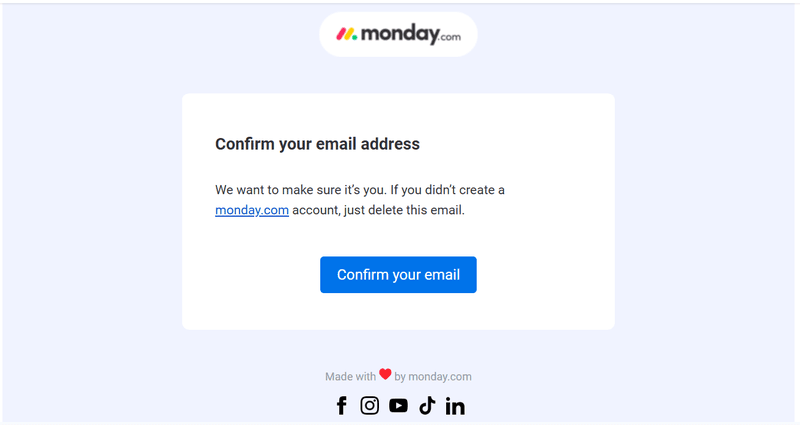Open the Instagram social icon
The height and width of the screenshot is (425, 800).
click(370, 405)
